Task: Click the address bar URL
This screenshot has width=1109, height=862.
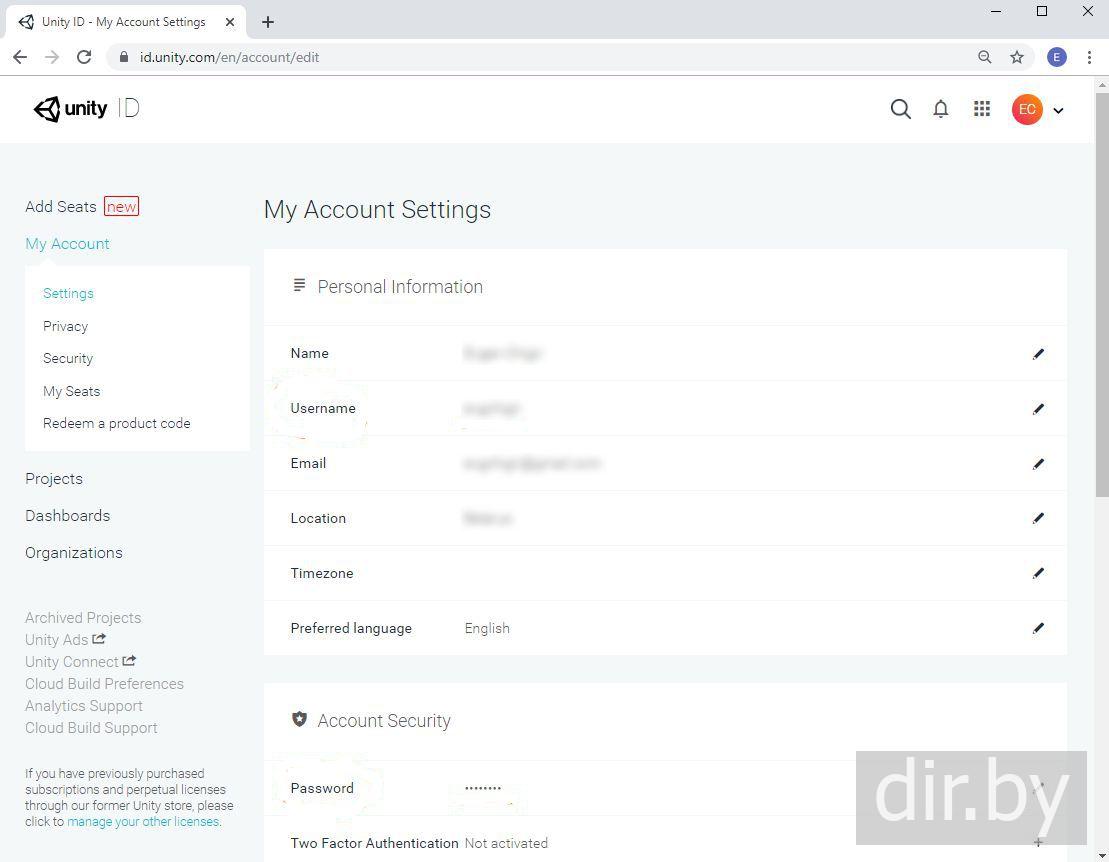Action: click(229, 57)
